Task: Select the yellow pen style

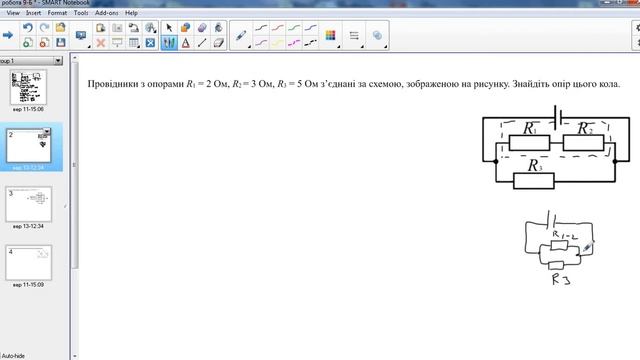Action: pos(278,42)
